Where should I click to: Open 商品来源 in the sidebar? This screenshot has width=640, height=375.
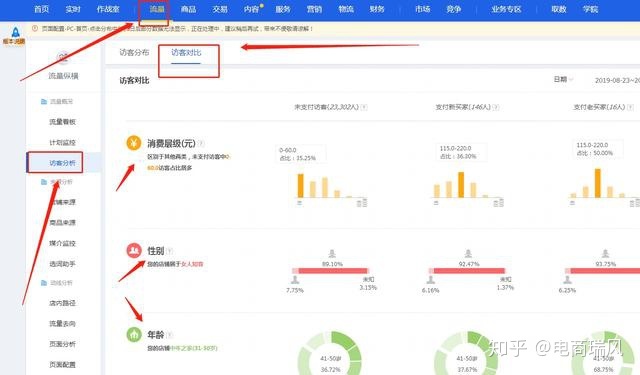[62, 222]
